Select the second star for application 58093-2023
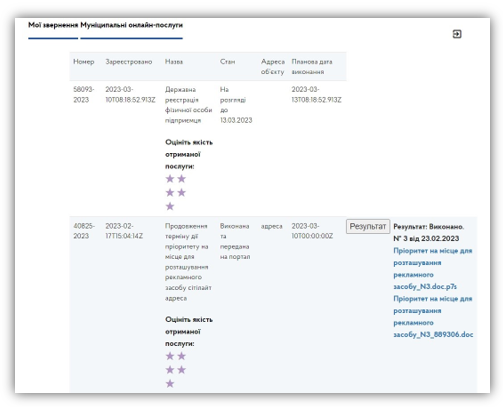503x407 pixels. (x=182, y=179)
